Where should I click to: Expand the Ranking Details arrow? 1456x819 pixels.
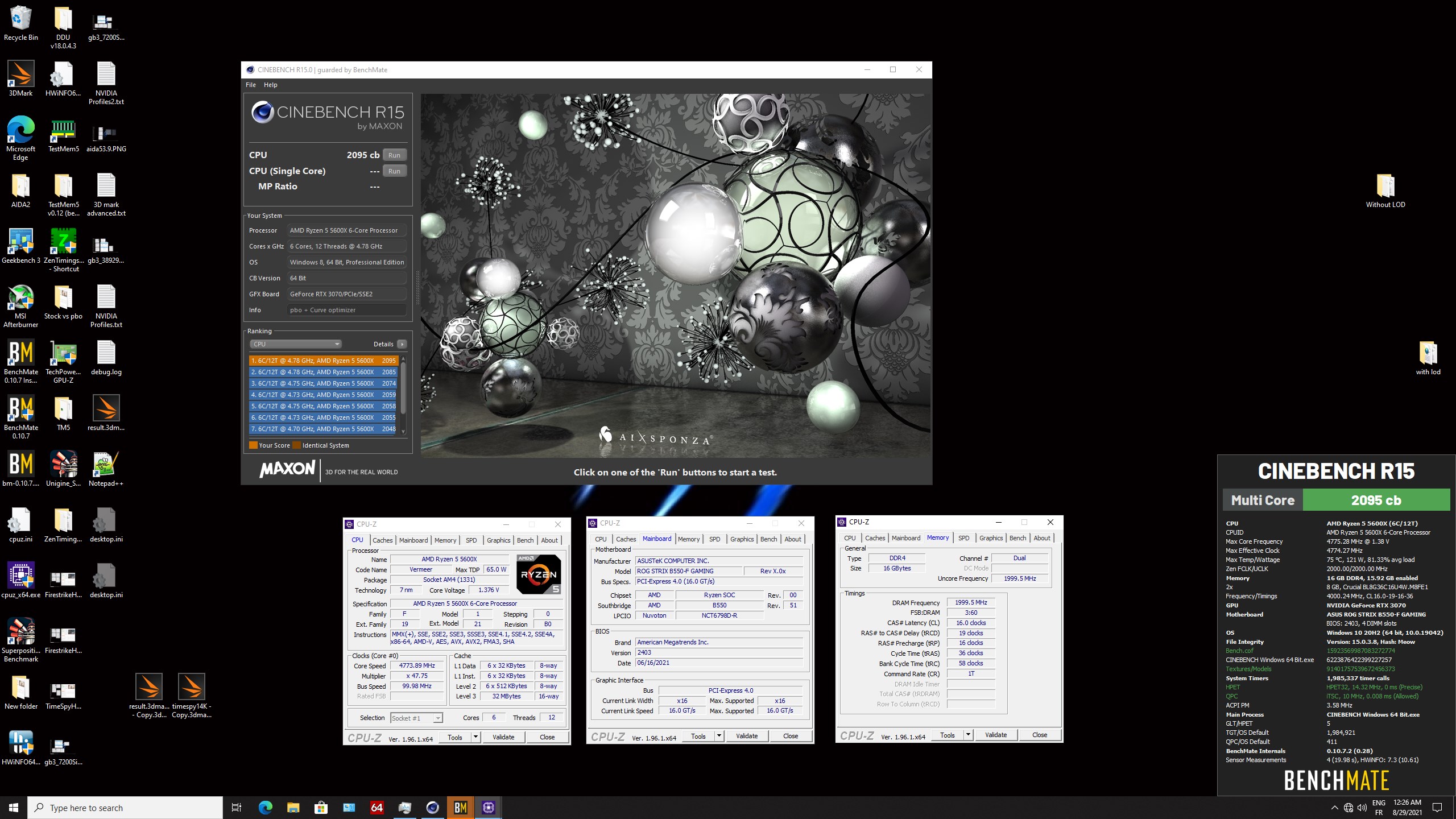[402, 344]
